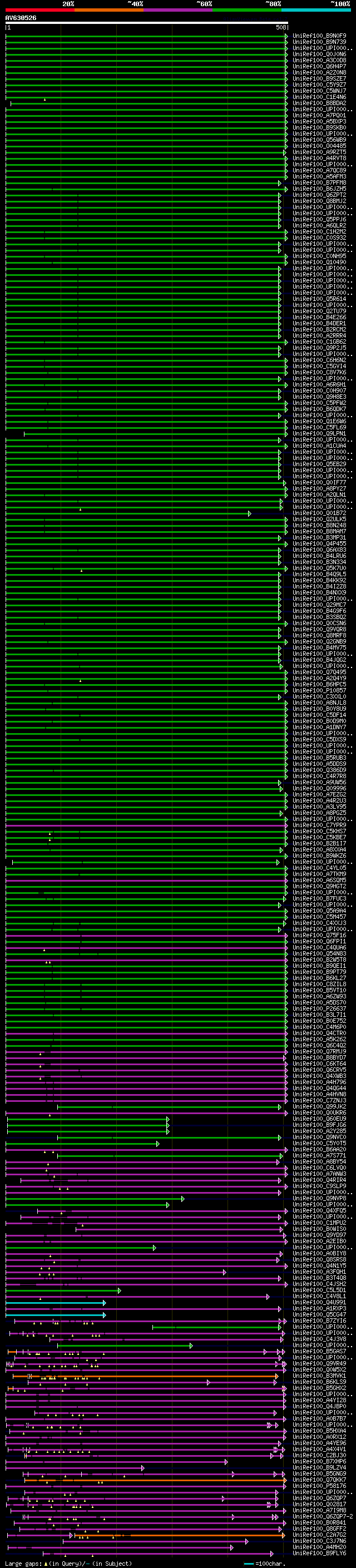Image resolution: width=356 pixels, height=1568 pixels.
Task: Open hit UniRef100_C1MPU2
Action: pos(319,1223)
